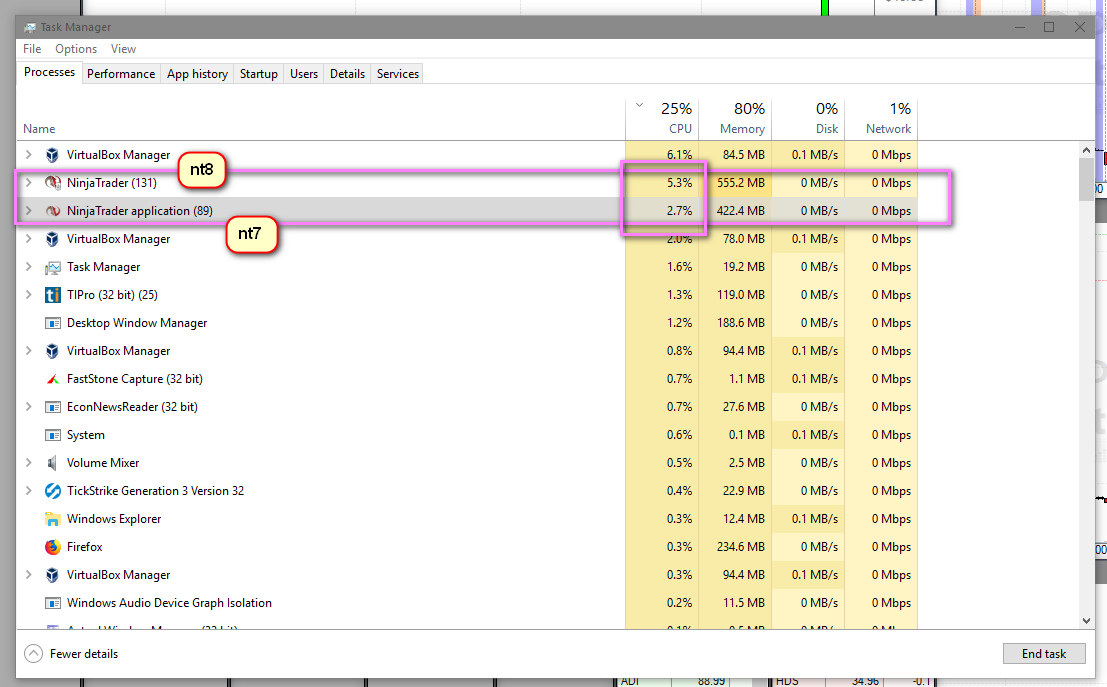Click the 555.2 MB memory value
Image resolution: width=1107 pixels, height=687 pixels.
click(x=741, y=183)
